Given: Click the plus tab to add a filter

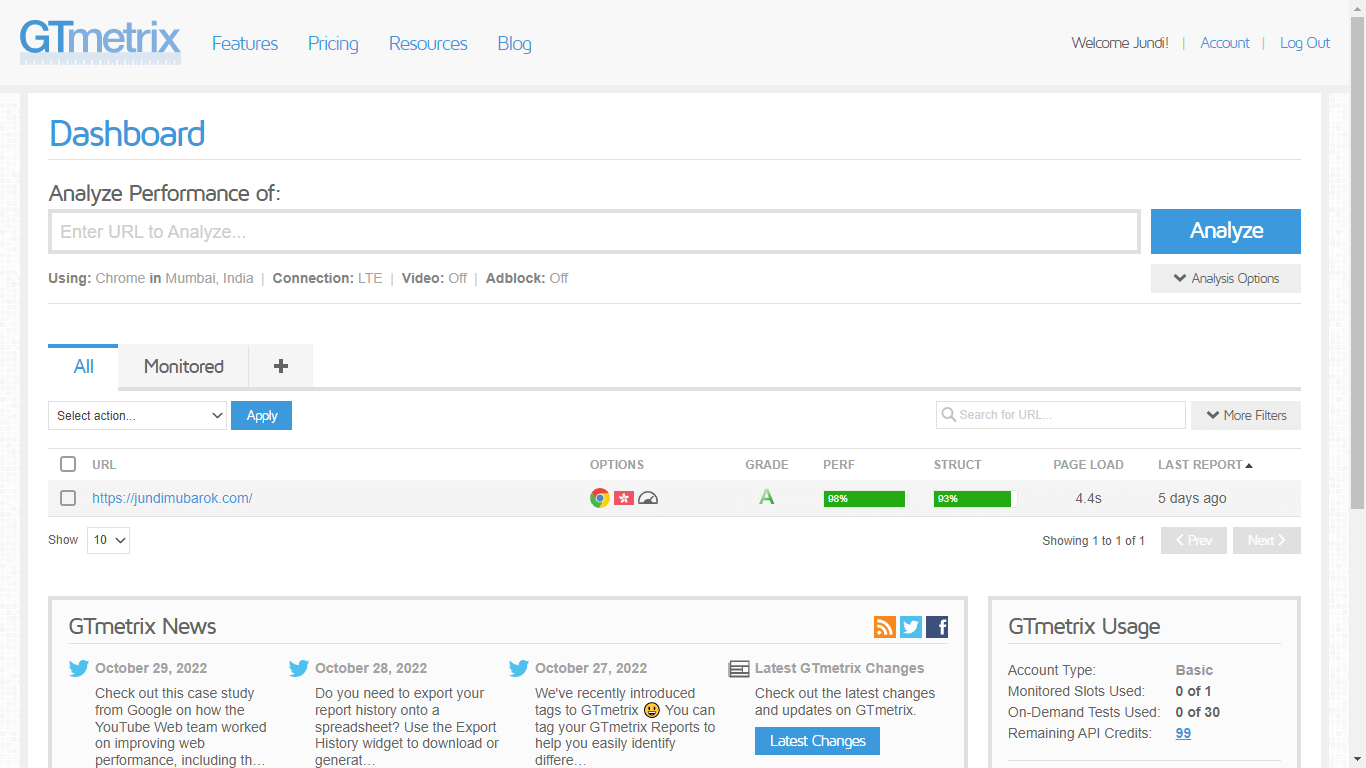Looking at the screenshot, I should coord(281,366).
